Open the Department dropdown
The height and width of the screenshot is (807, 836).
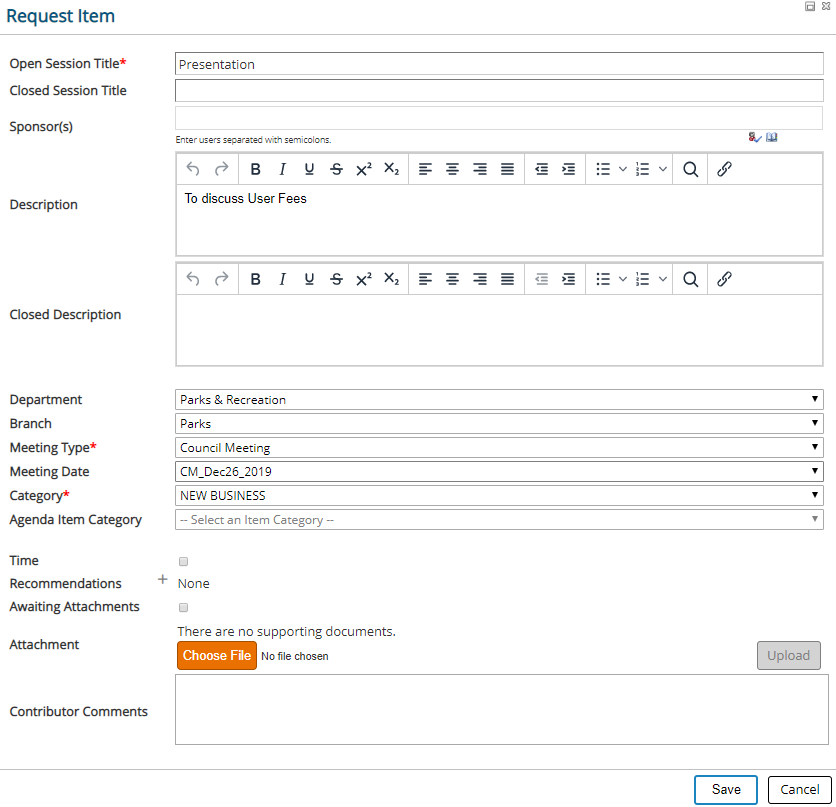click(x=499, y=400)
